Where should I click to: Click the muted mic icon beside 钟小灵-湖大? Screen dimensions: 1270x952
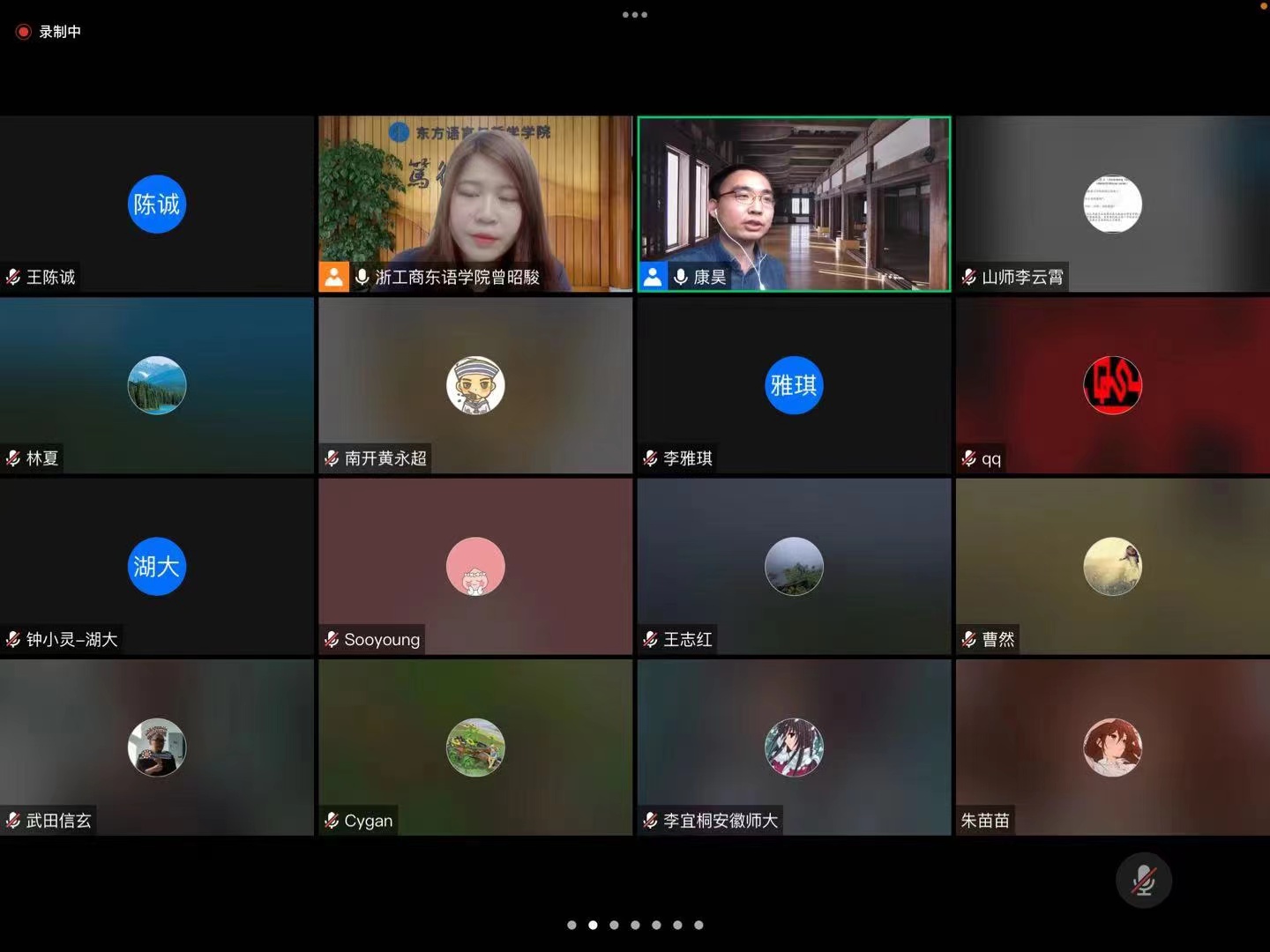[13, 639]
